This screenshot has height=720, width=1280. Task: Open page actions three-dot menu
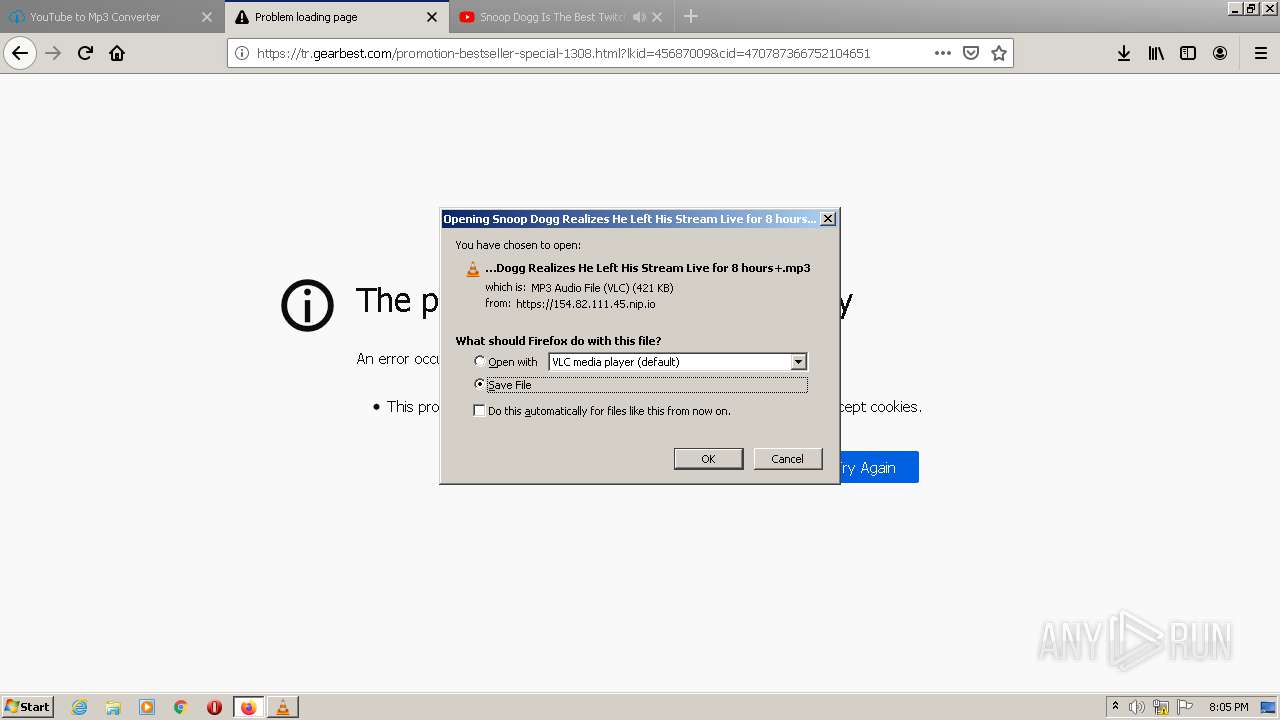(x=942, y=53)
